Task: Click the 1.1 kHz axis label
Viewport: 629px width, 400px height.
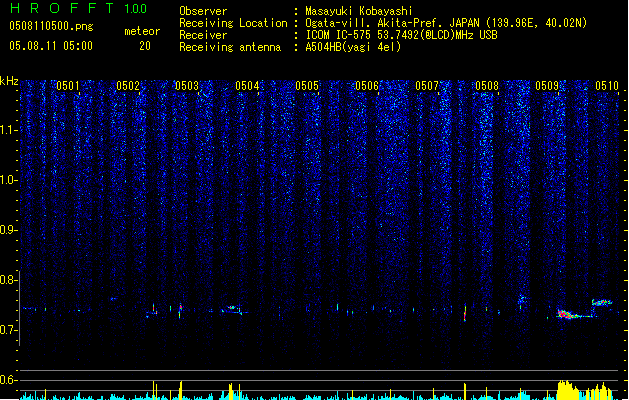Action: tap(9, 130)
